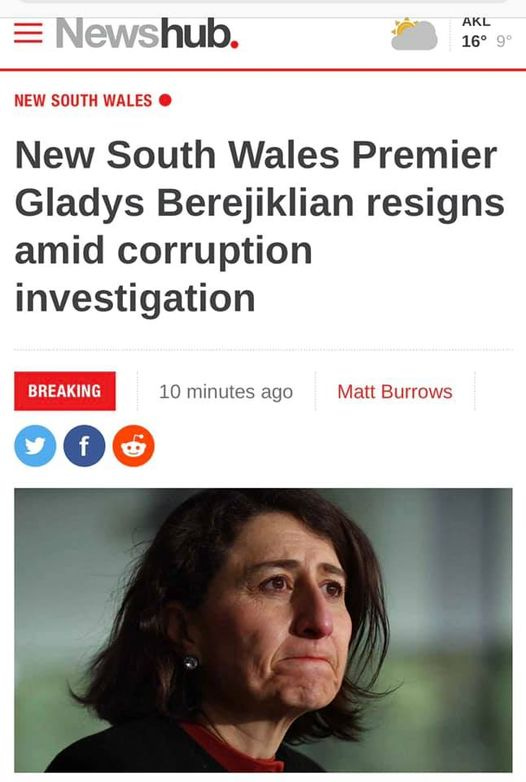Click the Newshub logo to go home
Viewport: 526px width, 782px height.
pyautogui.click(x=147, y=34)
